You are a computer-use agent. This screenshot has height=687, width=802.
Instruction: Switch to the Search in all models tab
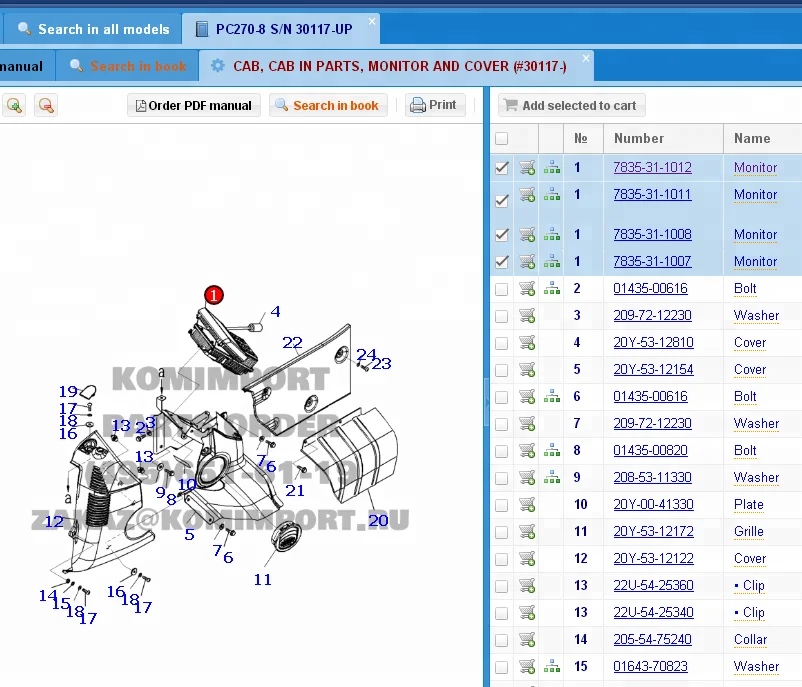tap(93, 29)
